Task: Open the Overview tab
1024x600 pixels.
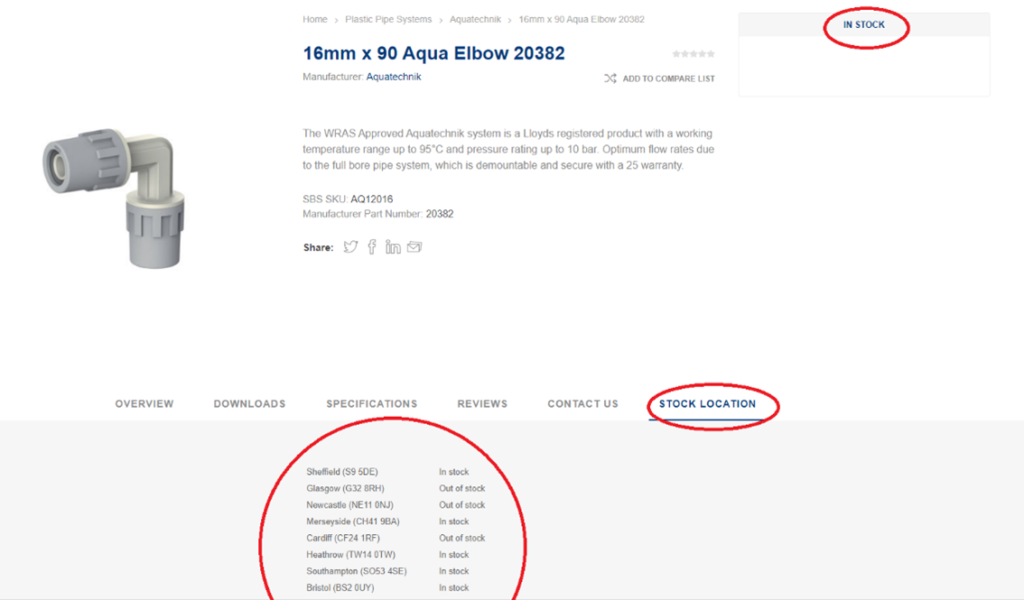Action: (x=144, y=404)
